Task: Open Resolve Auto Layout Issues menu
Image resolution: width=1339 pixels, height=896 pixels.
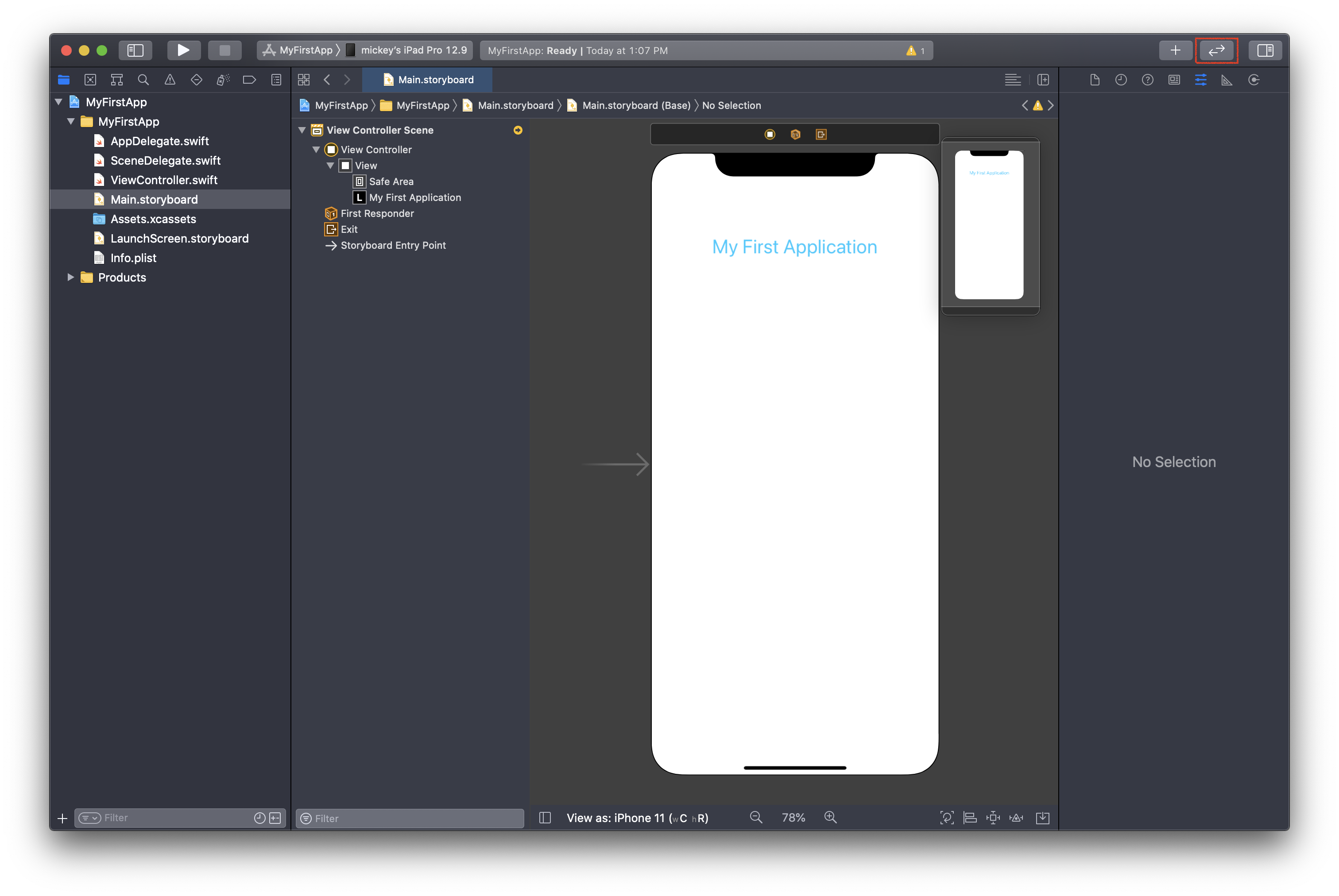Action: tap(1016, 818)
